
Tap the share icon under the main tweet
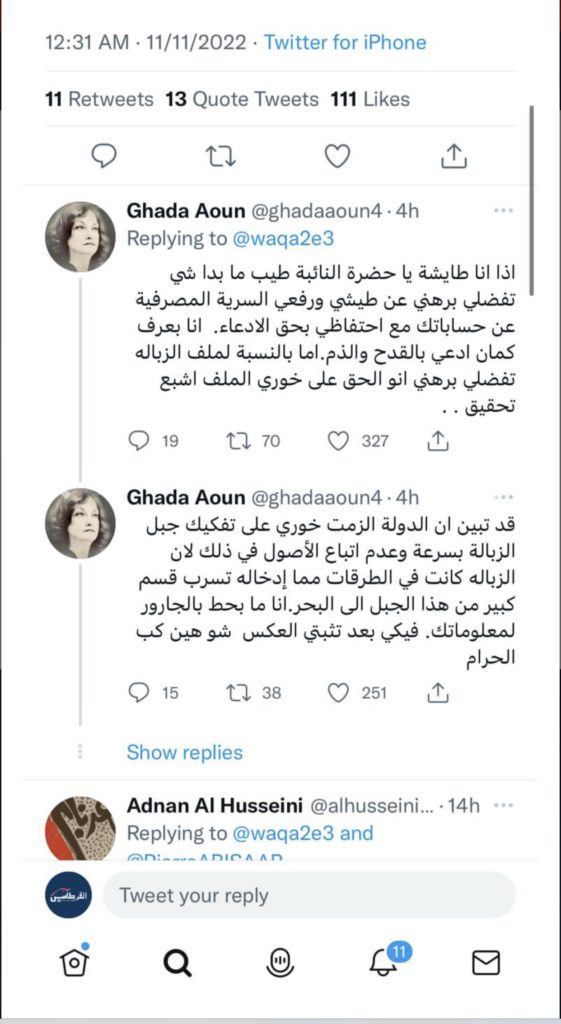(455, 155)
